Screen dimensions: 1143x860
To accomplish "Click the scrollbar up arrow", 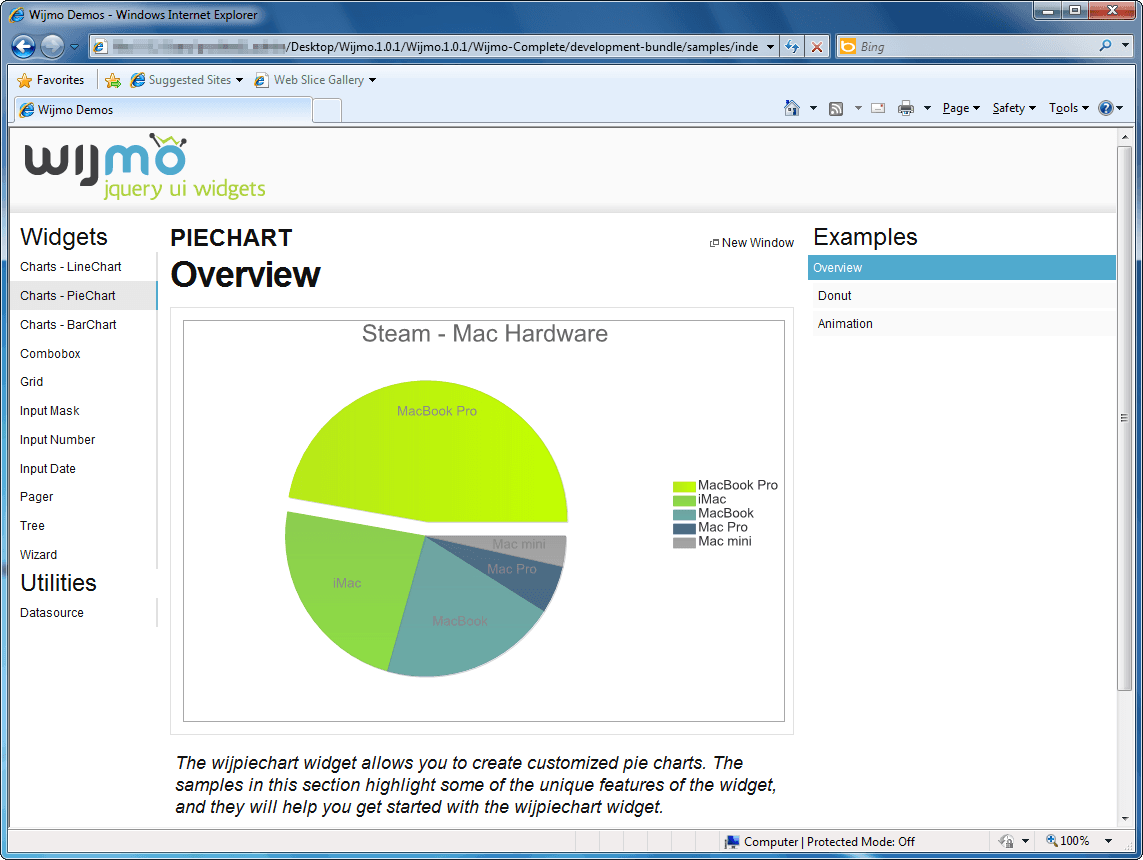I will click(x=1124, y=136).
